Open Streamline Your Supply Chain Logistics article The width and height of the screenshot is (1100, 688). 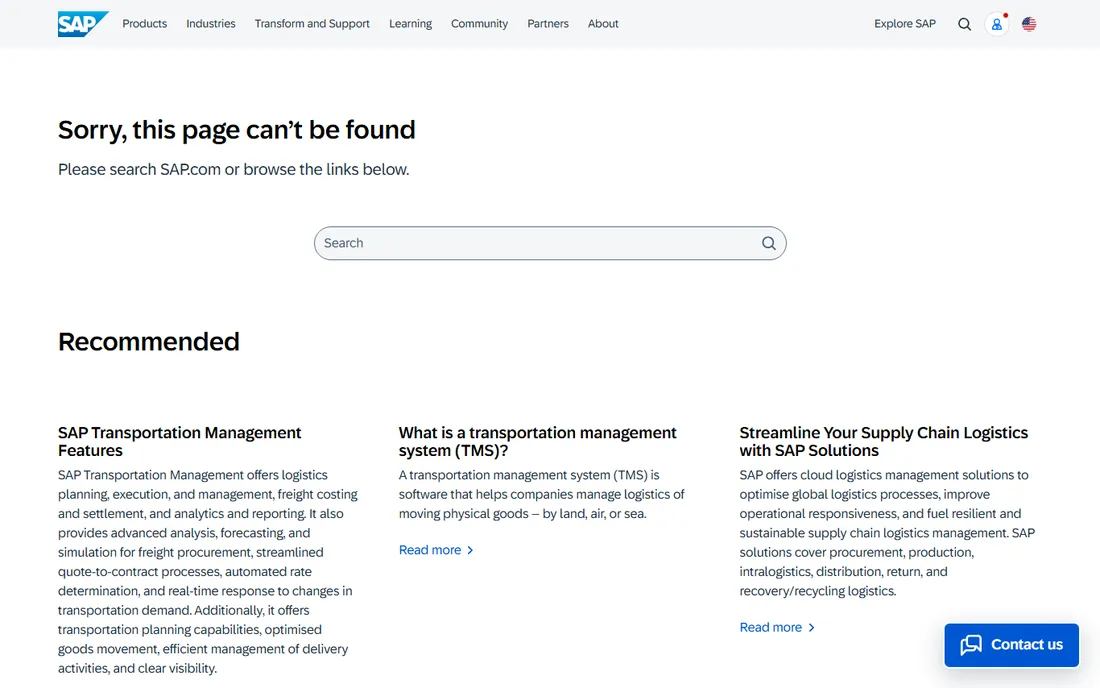pyautogui.click(x=883, y=442)
